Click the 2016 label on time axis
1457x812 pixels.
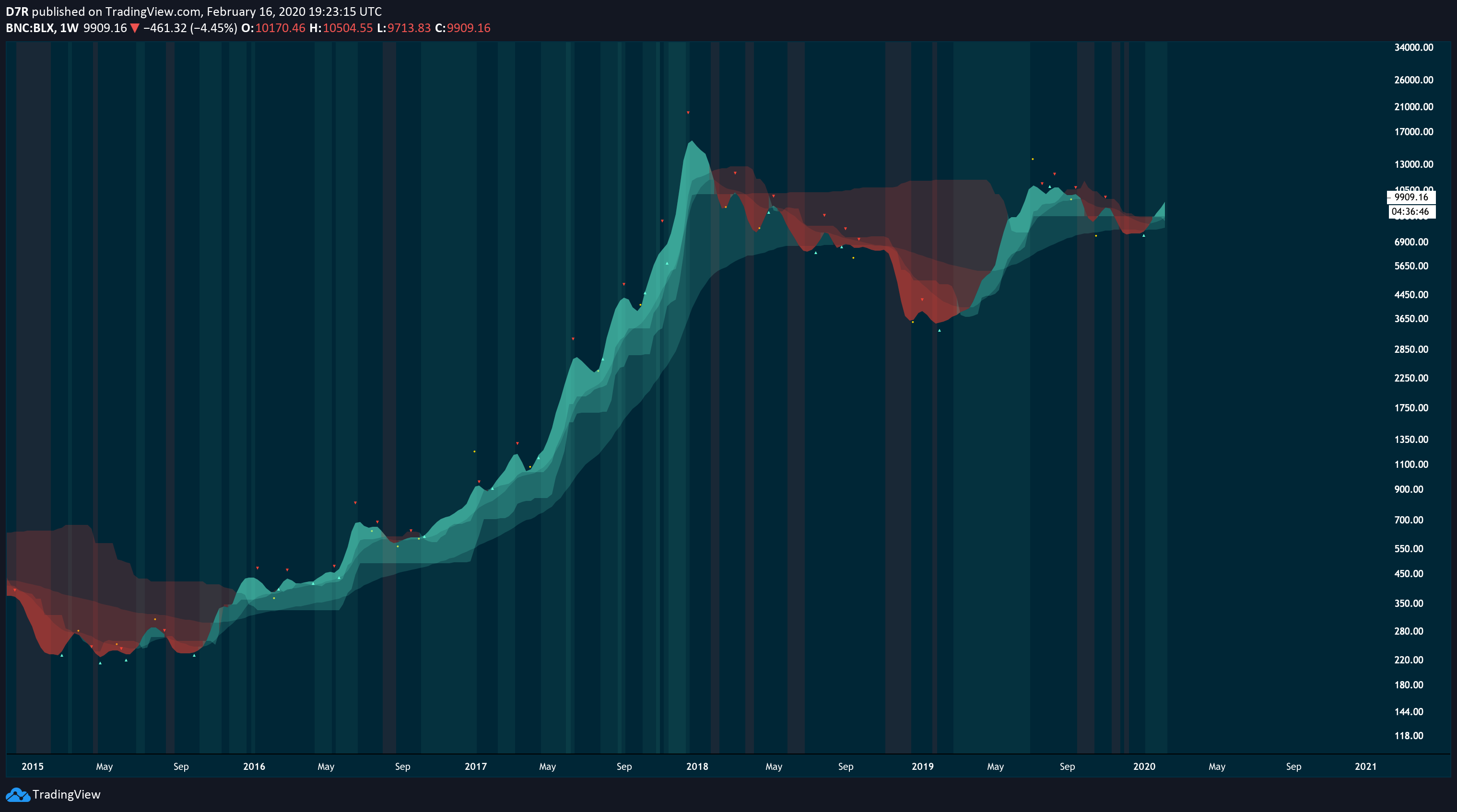254,767
